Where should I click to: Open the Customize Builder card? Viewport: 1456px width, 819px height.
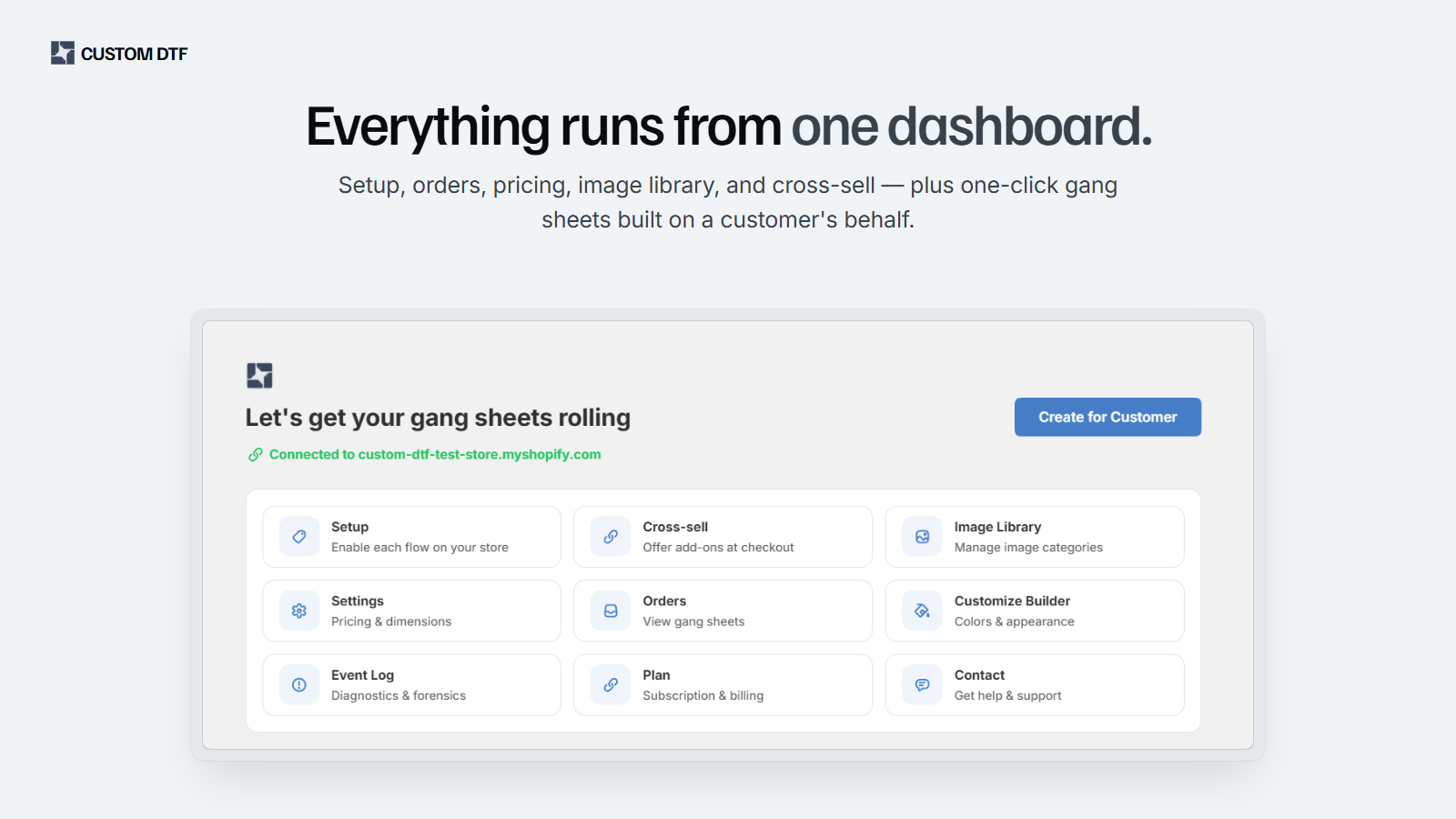[1035, 611]
